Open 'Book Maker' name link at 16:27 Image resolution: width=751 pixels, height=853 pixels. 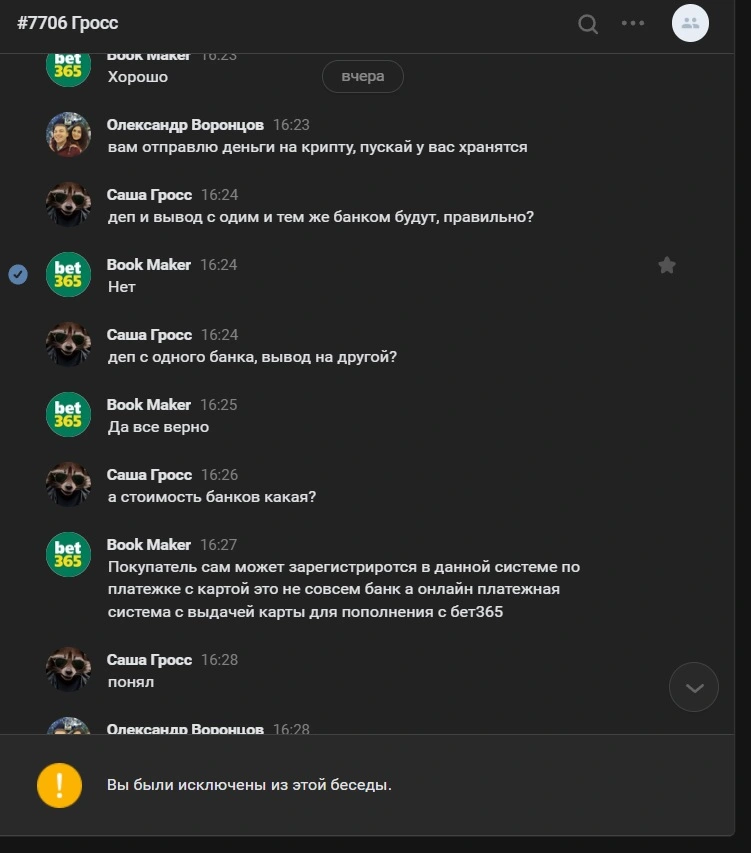click(x=148, y=545)
